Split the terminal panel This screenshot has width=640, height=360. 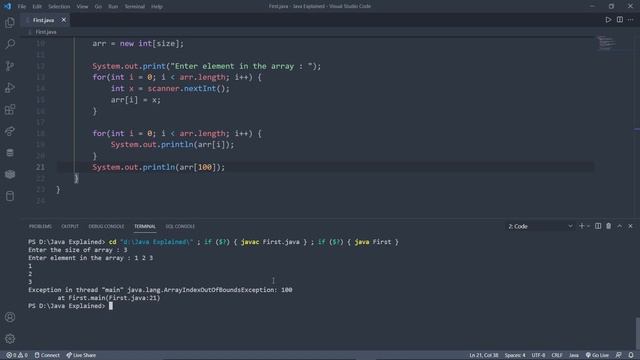pyautogui.click(x=598, y=226)
